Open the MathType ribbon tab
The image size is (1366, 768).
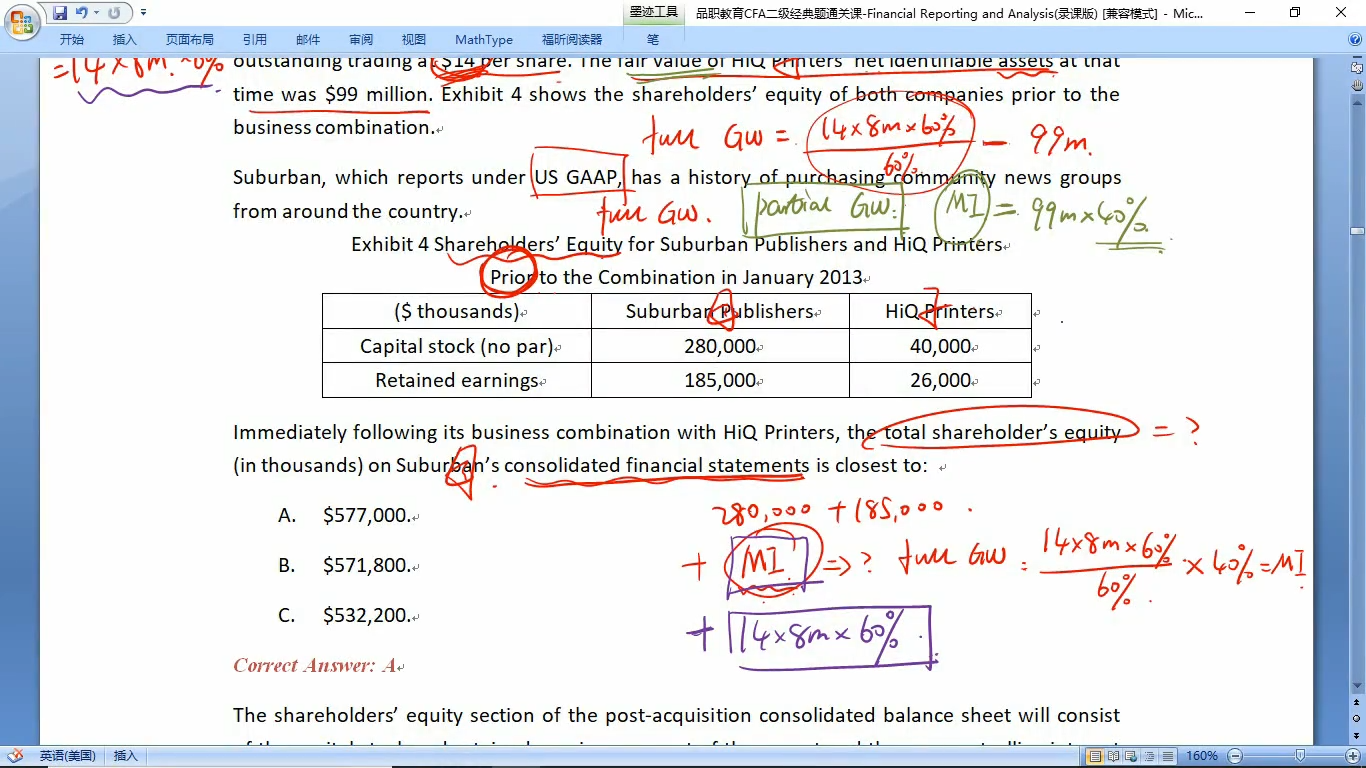pos(484,40)
